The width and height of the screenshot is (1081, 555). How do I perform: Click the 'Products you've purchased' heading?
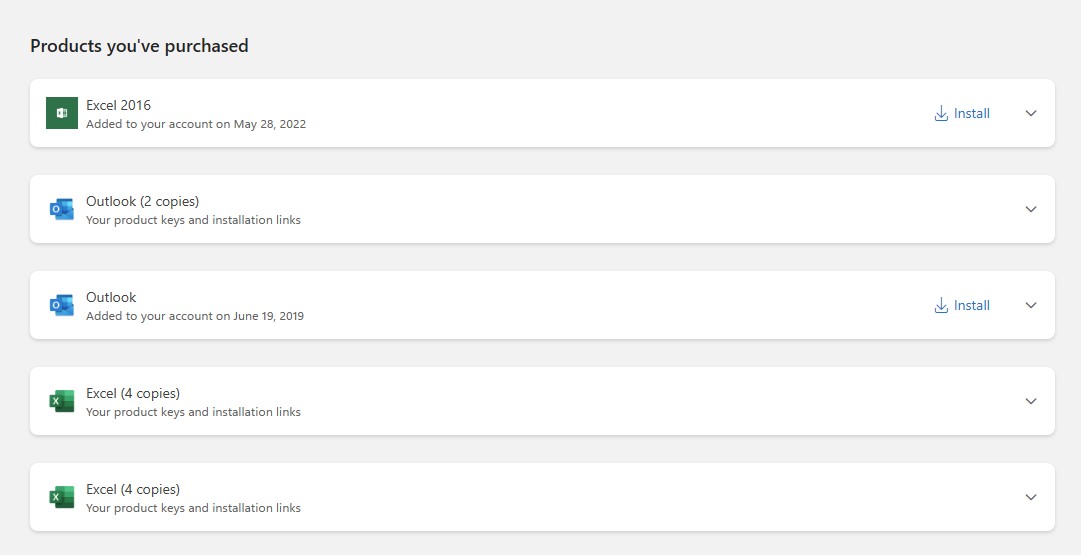[139, 46]
